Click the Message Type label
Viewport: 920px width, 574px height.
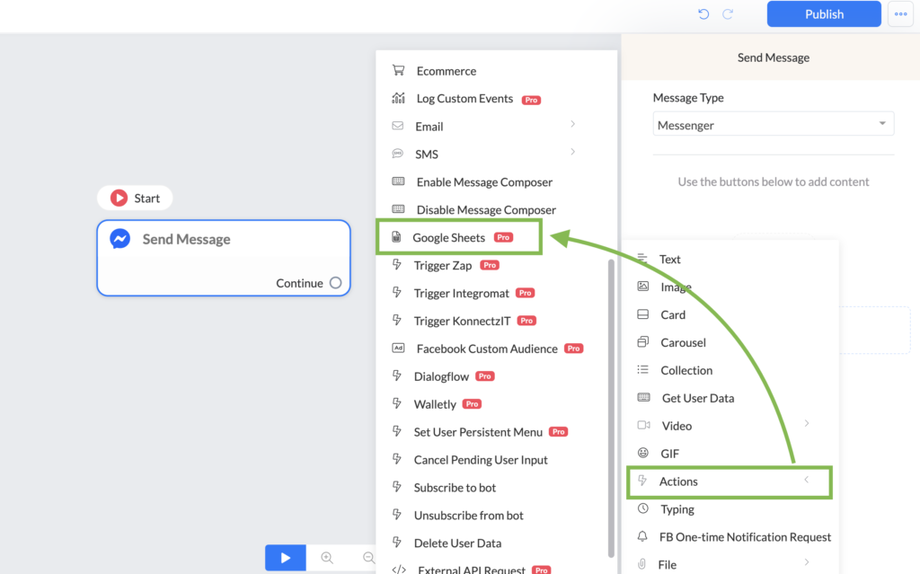pos(688,97)
